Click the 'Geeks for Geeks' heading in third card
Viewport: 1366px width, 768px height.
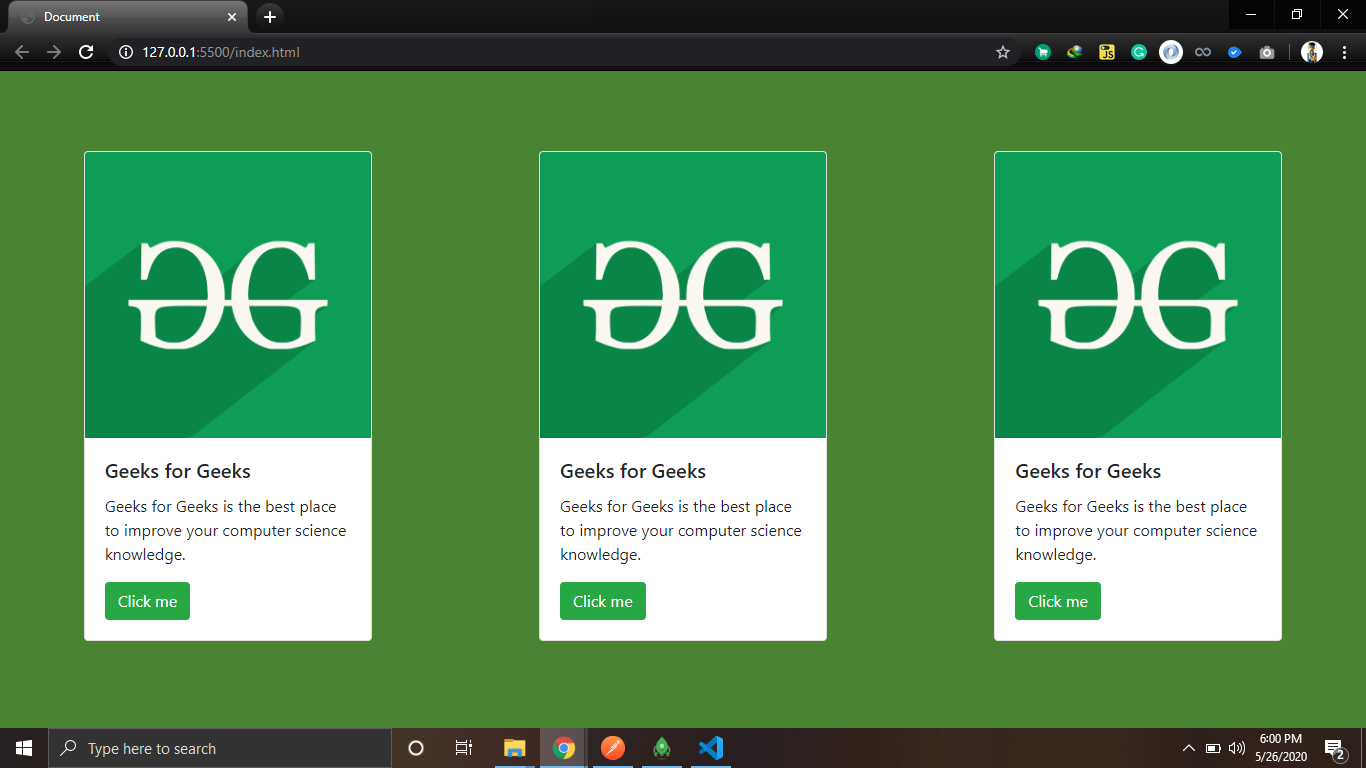[x=1088, y=471]
